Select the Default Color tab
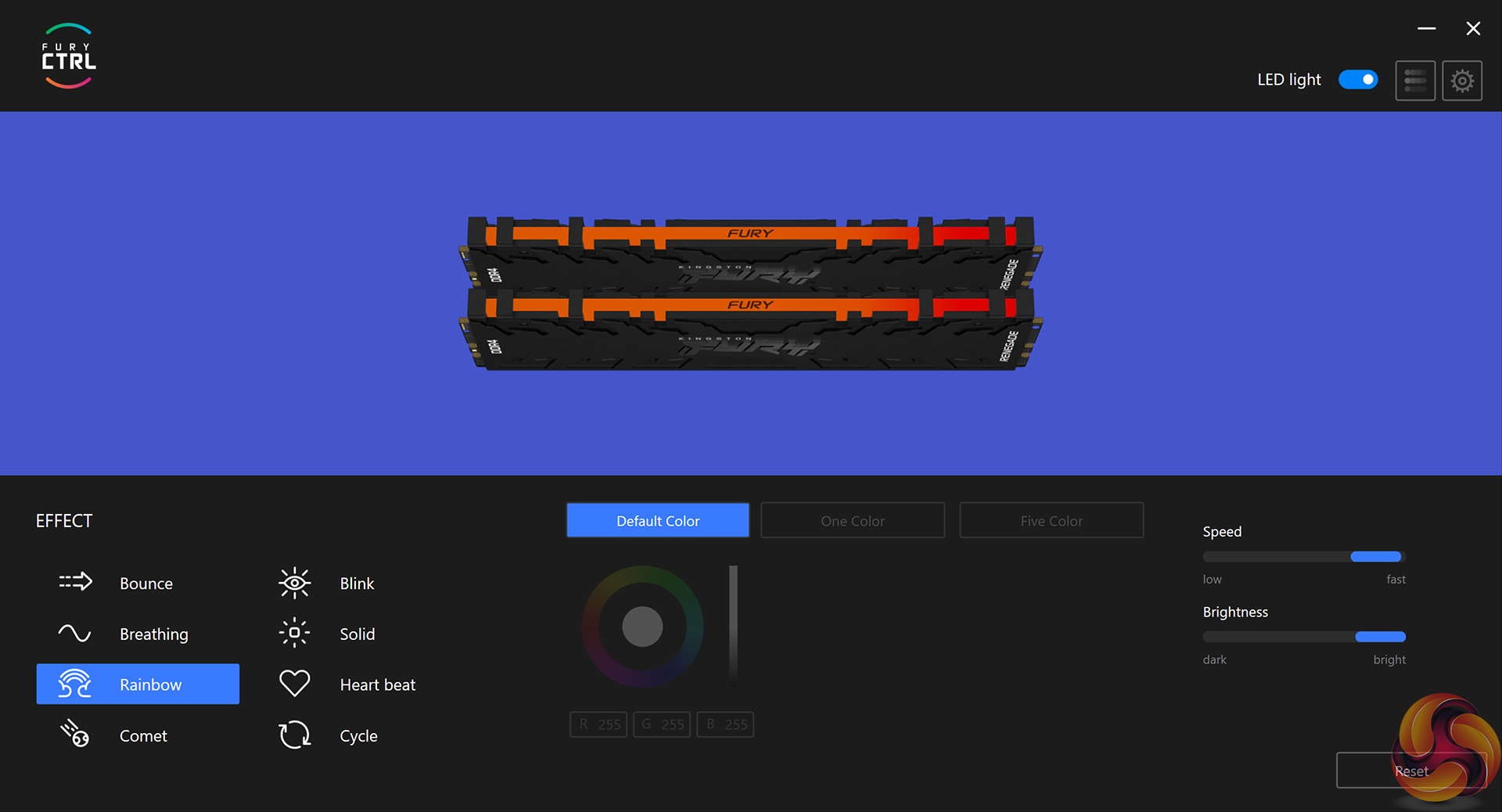The image size is (1502, 812). pyautogui.click(x=658, y=520)
